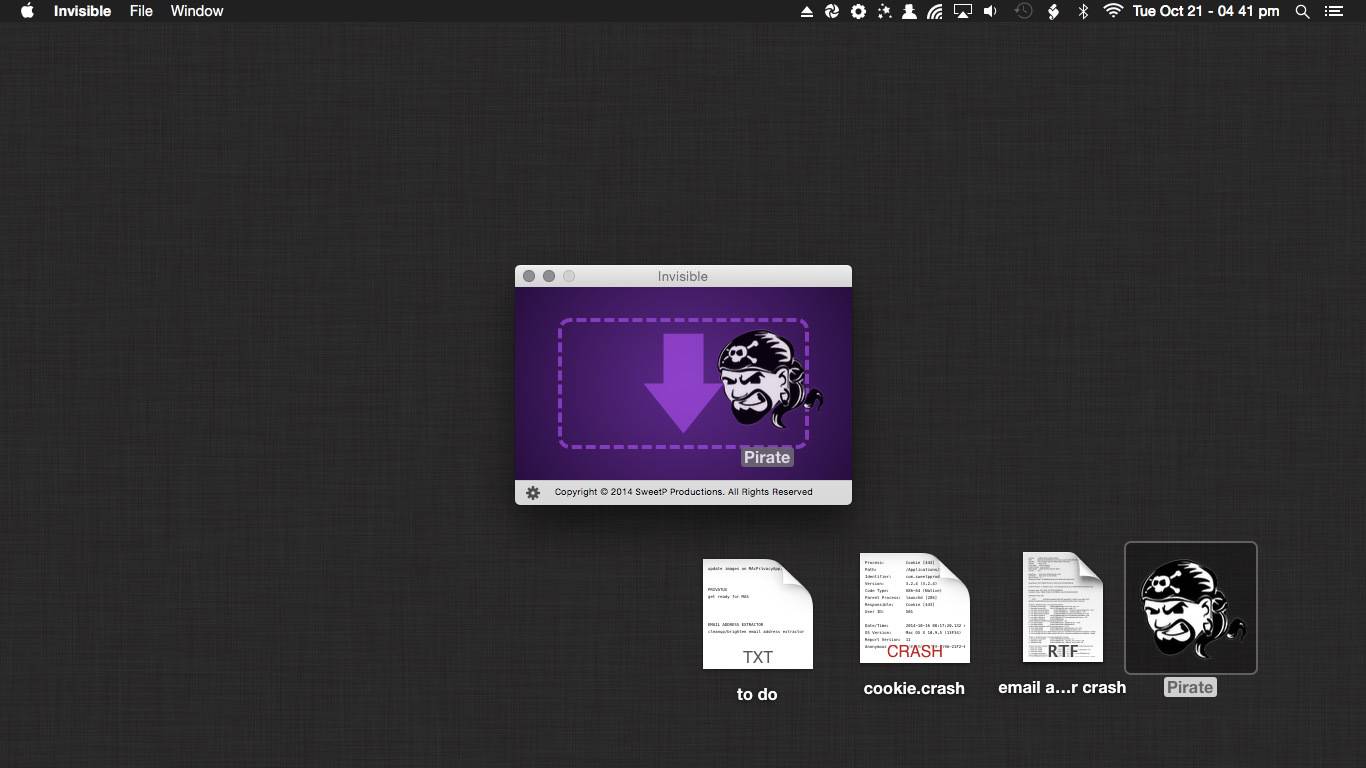Minimize the Invisible window

click(549, 276)
